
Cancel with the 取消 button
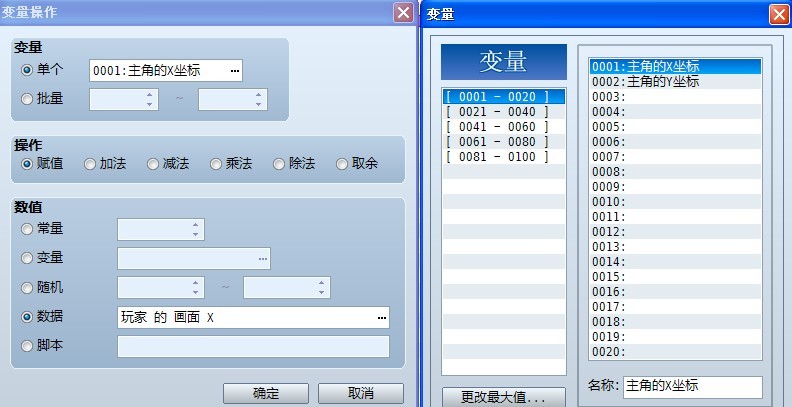[x=361, y=393]
